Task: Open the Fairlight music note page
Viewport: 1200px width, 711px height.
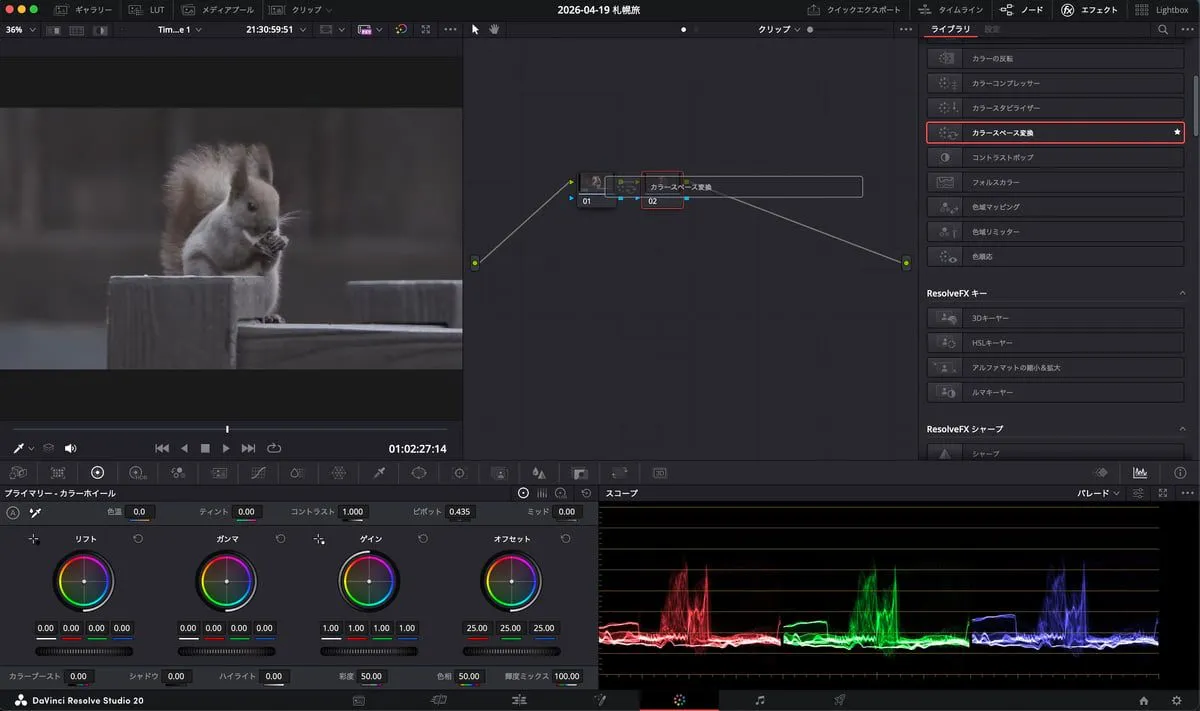Action: tap(760, 700)
